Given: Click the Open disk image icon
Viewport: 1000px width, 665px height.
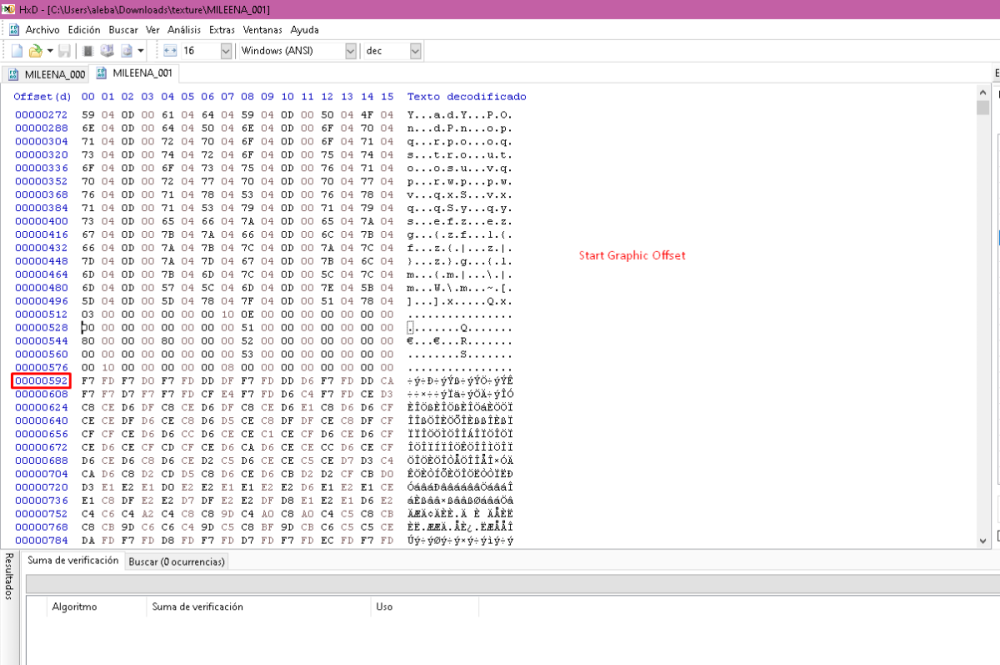Looking at the screenshot, I should click(x=126, y=50).
